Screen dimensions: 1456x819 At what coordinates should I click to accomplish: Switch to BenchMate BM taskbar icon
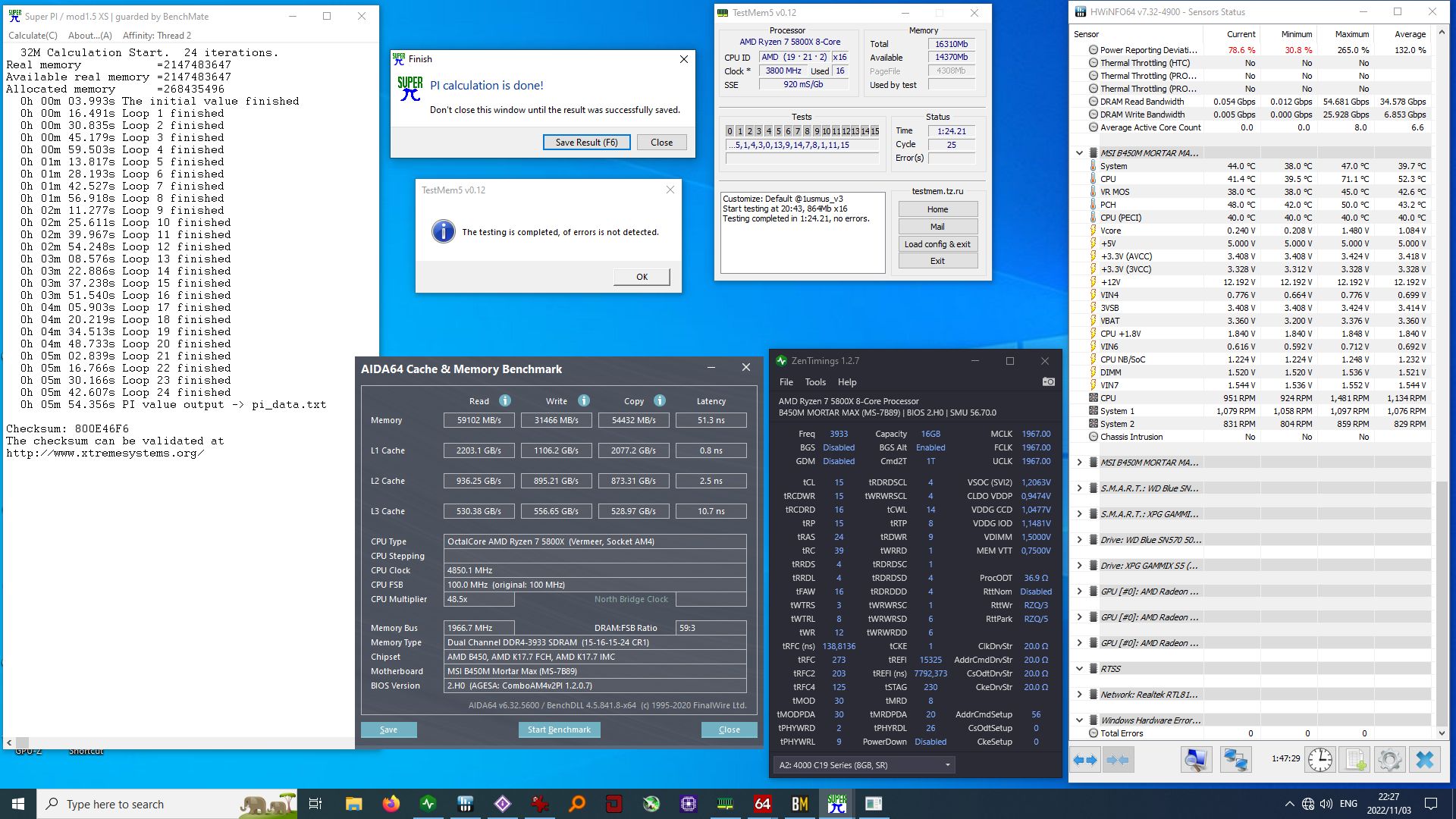[799, 804]
